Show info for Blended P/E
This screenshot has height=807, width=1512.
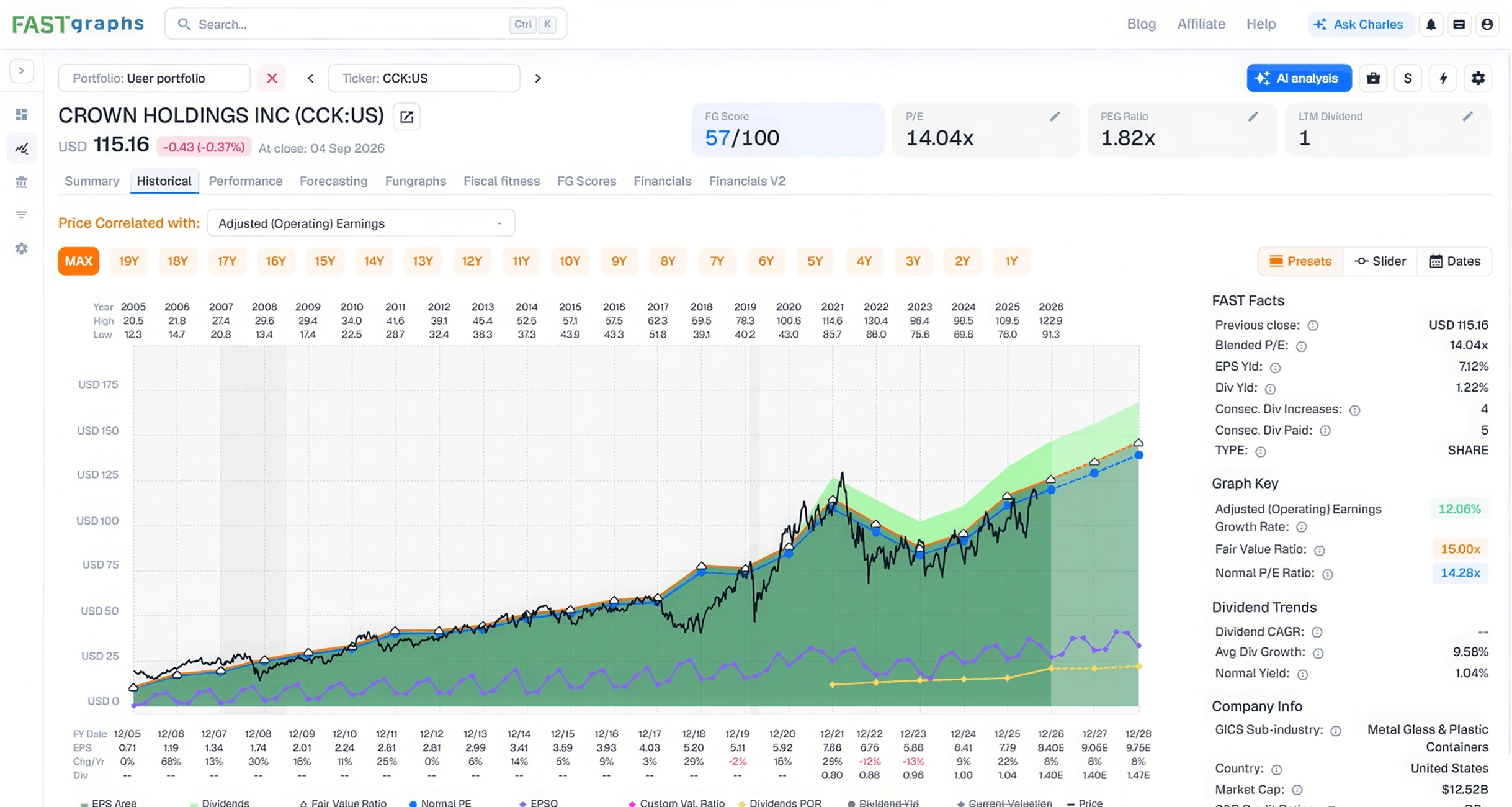pos(1301,346)
